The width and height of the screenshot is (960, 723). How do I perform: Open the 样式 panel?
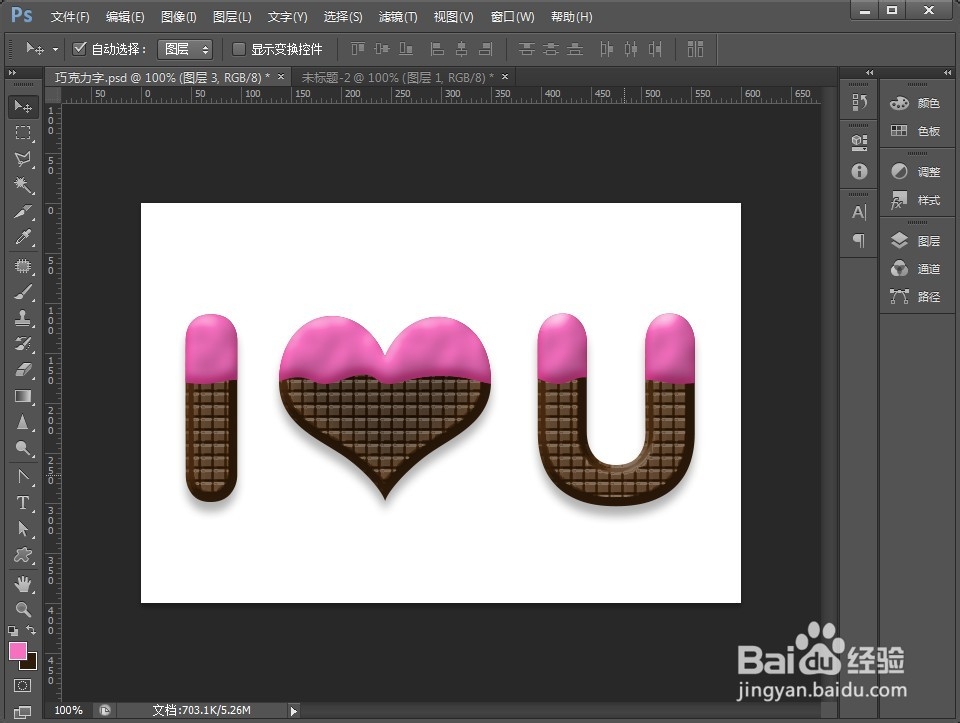(917, 200)
